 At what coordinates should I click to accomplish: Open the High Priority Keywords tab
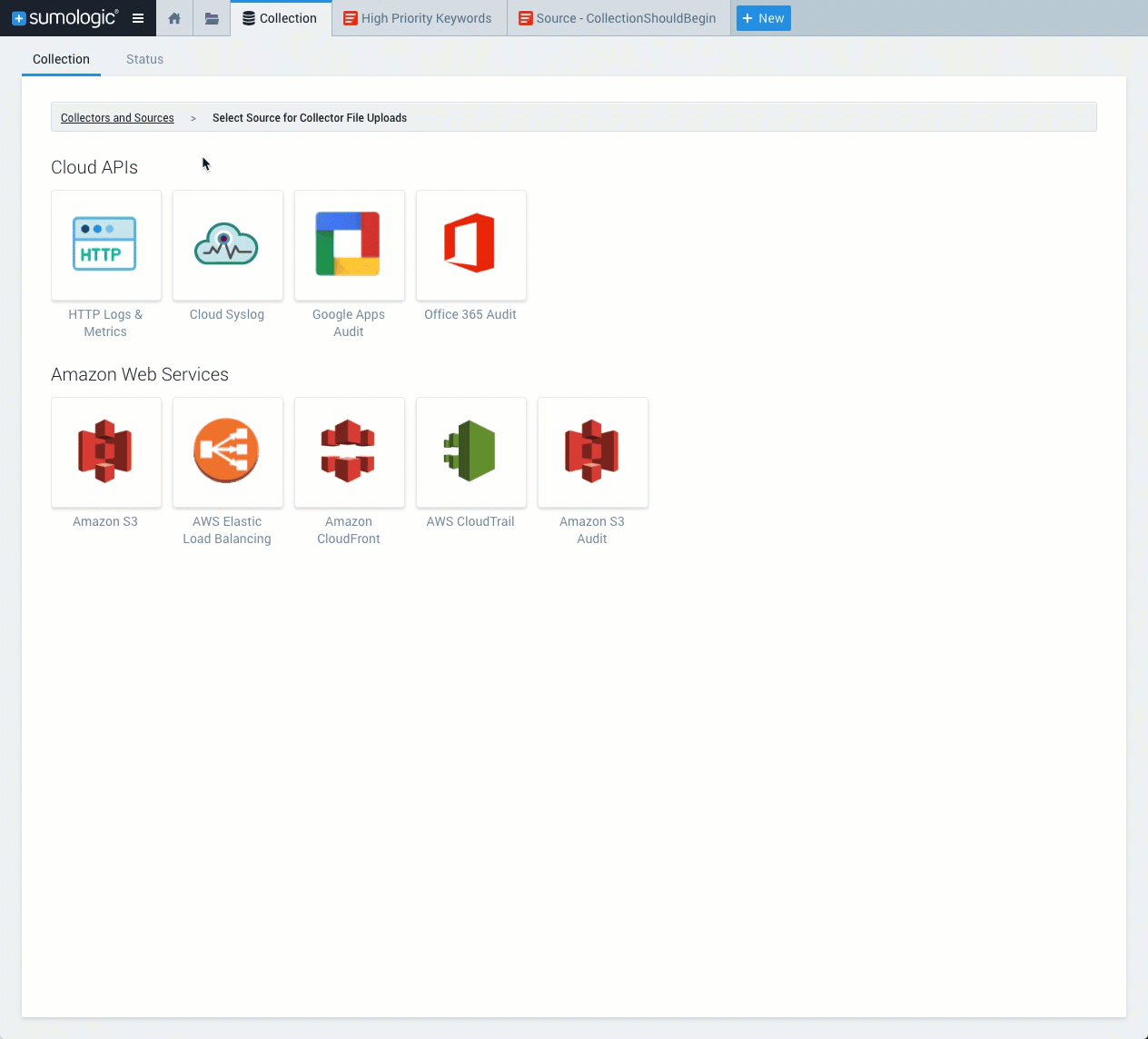point(418,18)
